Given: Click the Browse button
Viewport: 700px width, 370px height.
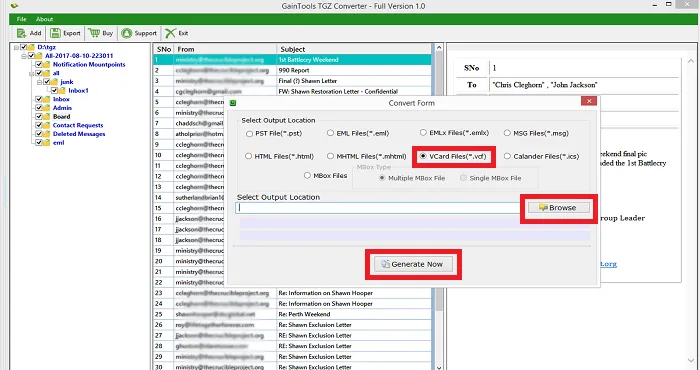Looking at the screenshot, I should 558,208.
